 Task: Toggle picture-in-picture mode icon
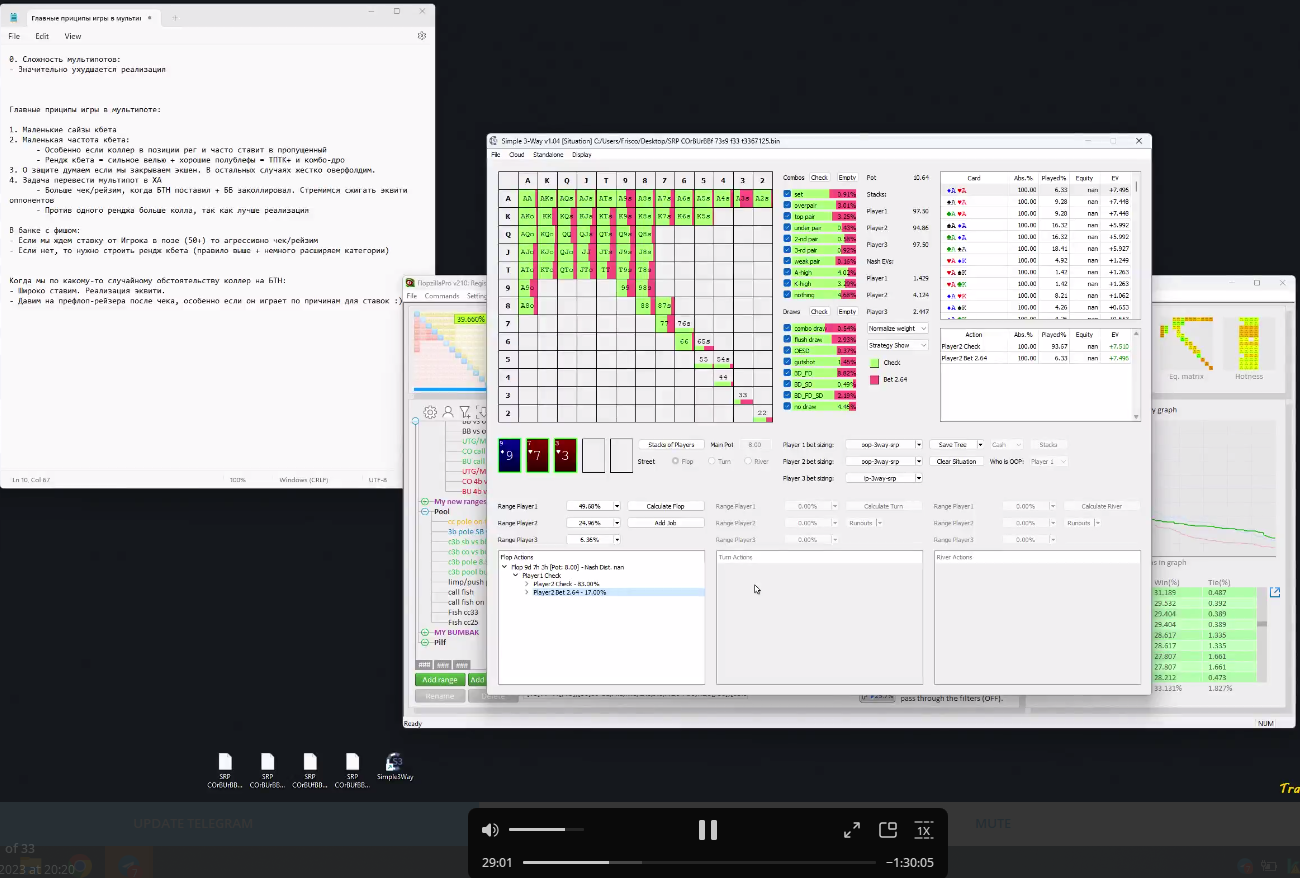click(x=887, y=830)
